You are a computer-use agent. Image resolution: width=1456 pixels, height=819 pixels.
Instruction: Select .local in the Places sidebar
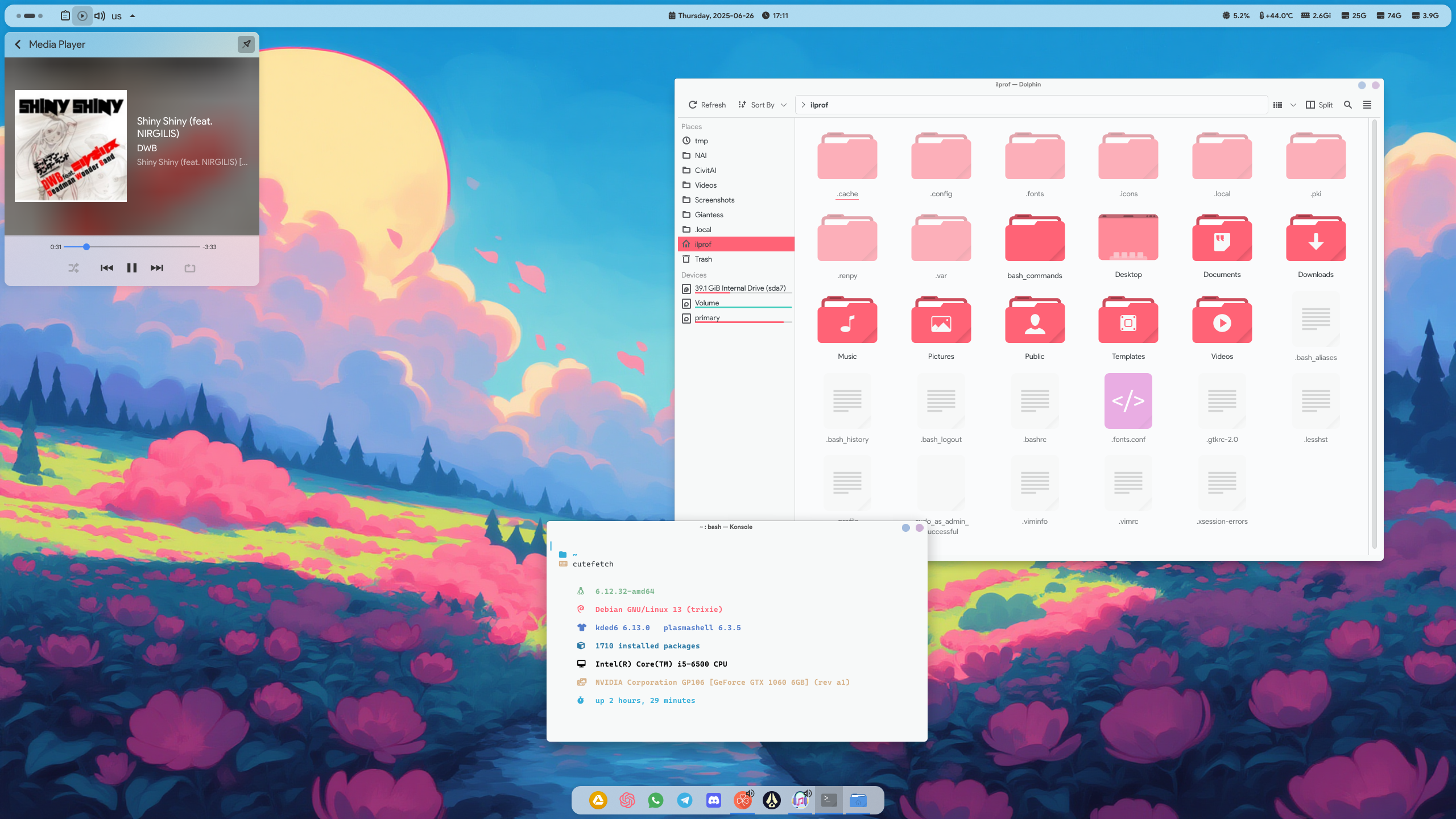tap(736, 229)
